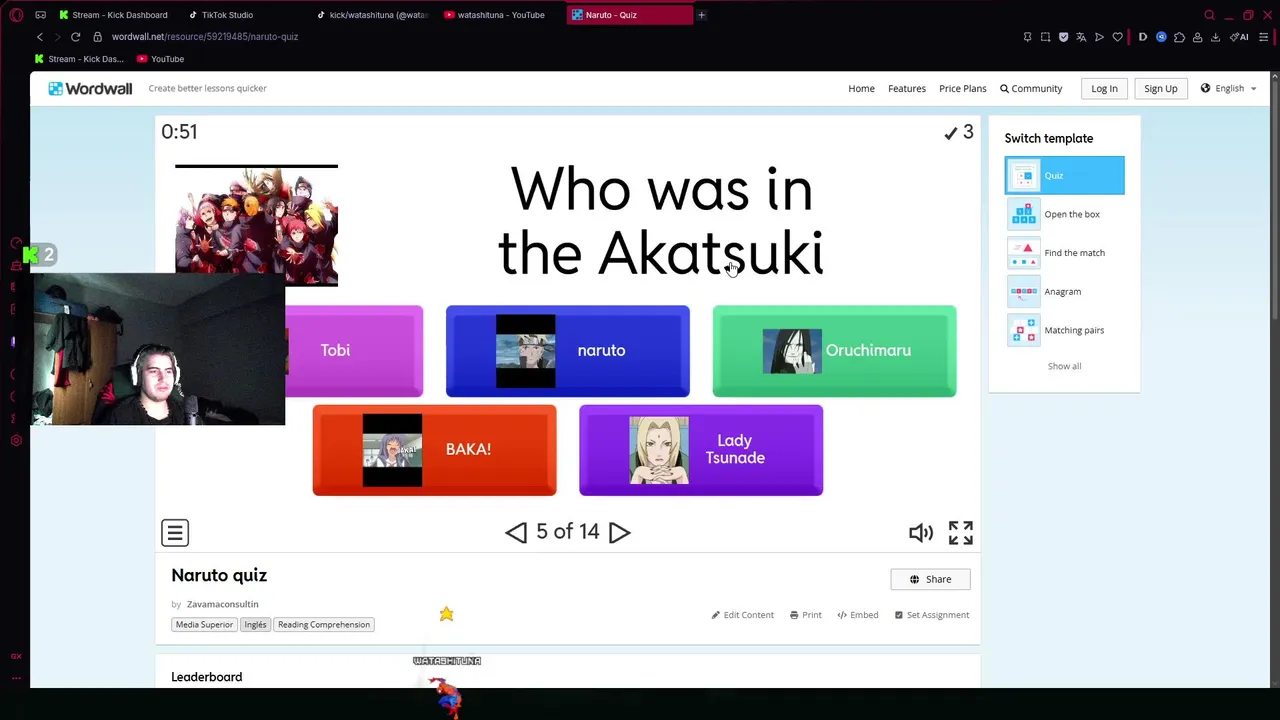
Task: Click the Akatsuki question image
Action: [256, 226]
